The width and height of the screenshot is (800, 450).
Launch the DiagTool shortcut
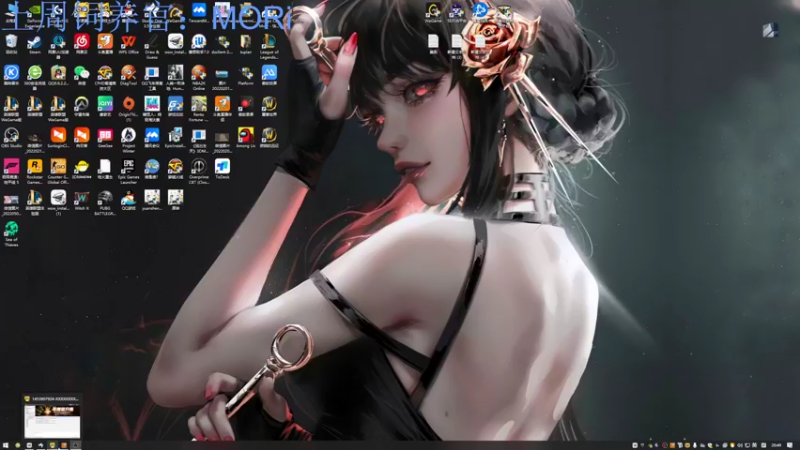pyautogui.click(x=129, y=75)
